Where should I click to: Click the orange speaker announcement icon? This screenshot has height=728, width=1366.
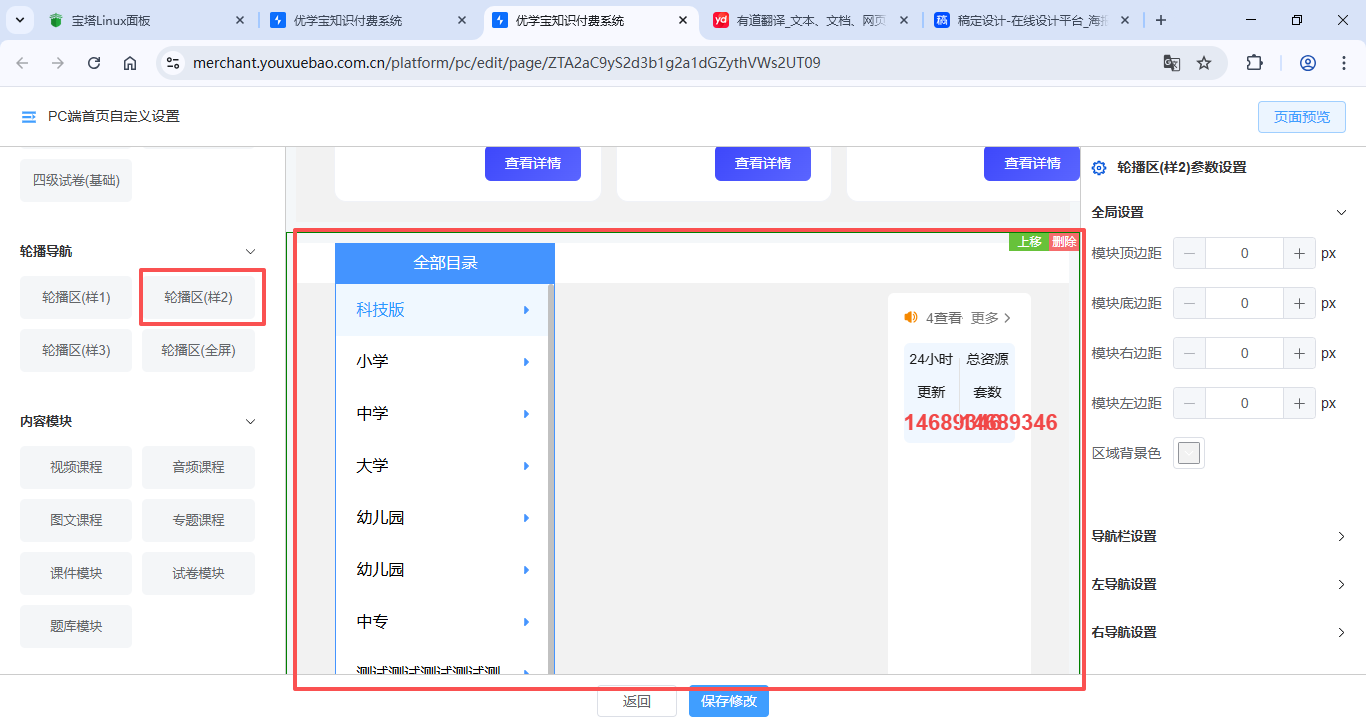(x=910, y=317)
